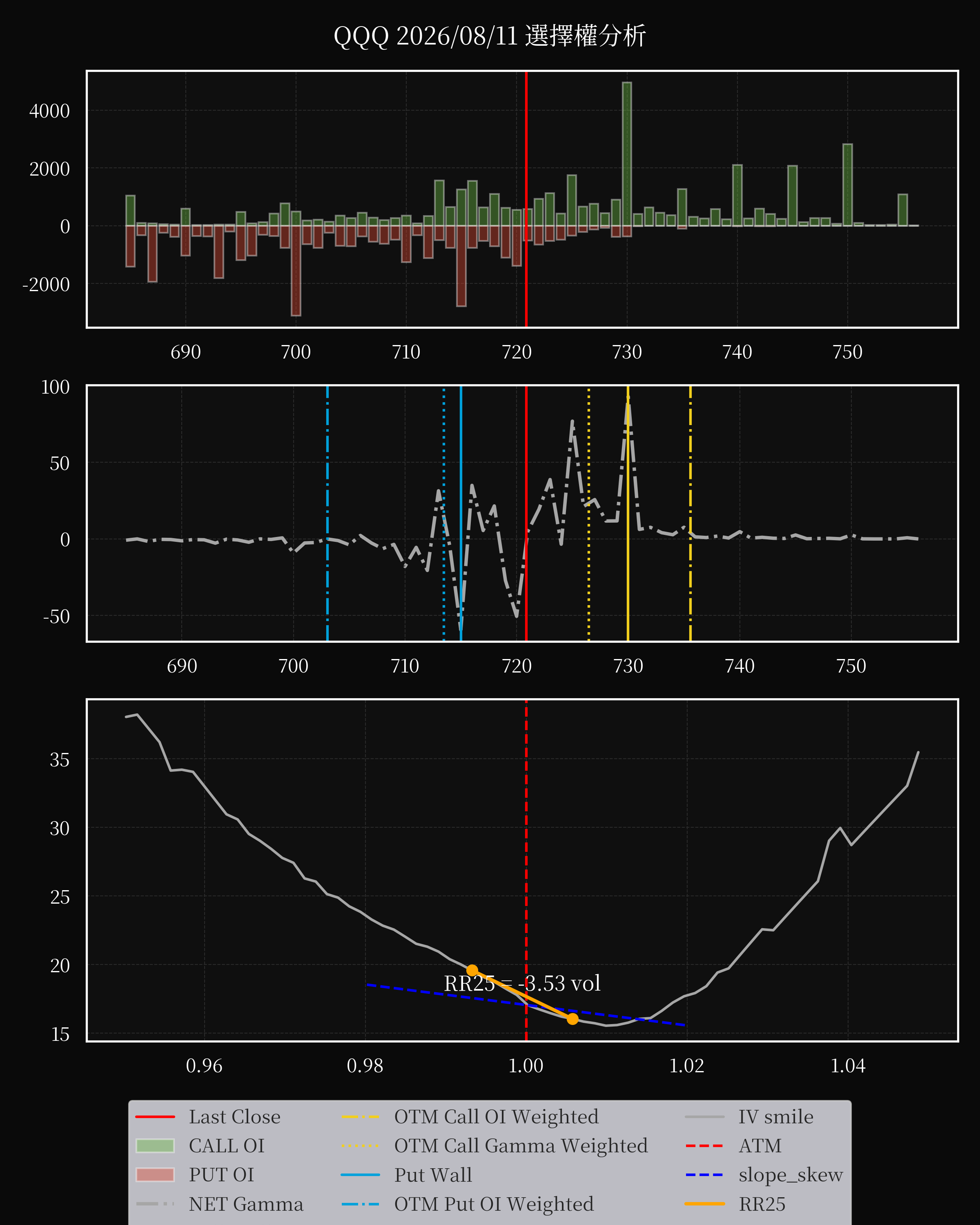Click the "720" strike label under the net gamma chart
This screenshot has width=980, height=1225.
(x=517, y=666)
